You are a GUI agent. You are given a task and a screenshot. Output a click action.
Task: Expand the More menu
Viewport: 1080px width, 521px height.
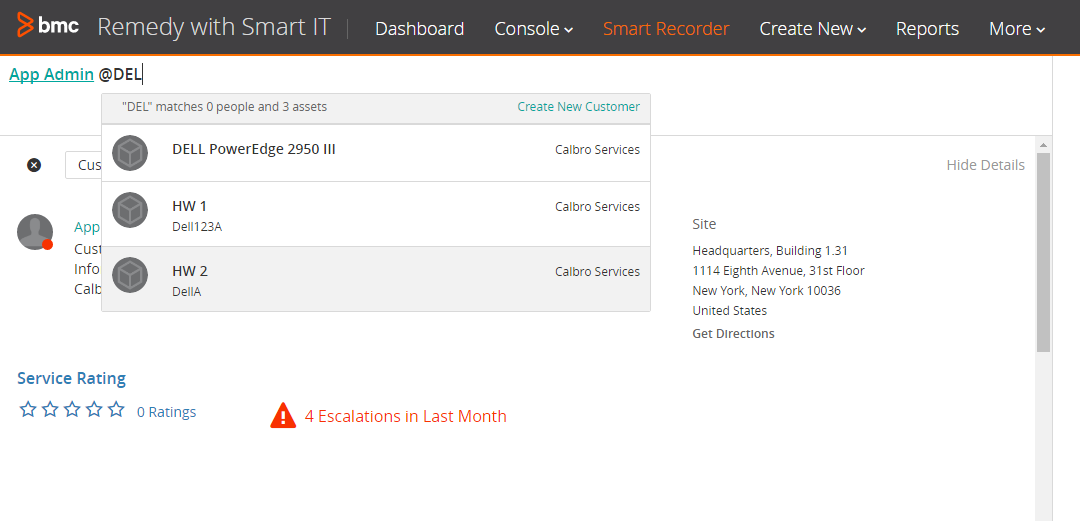1017,29
